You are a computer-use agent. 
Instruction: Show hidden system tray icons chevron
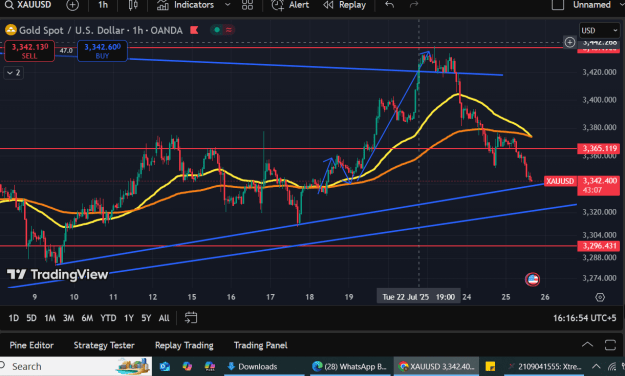pos(596,366)
